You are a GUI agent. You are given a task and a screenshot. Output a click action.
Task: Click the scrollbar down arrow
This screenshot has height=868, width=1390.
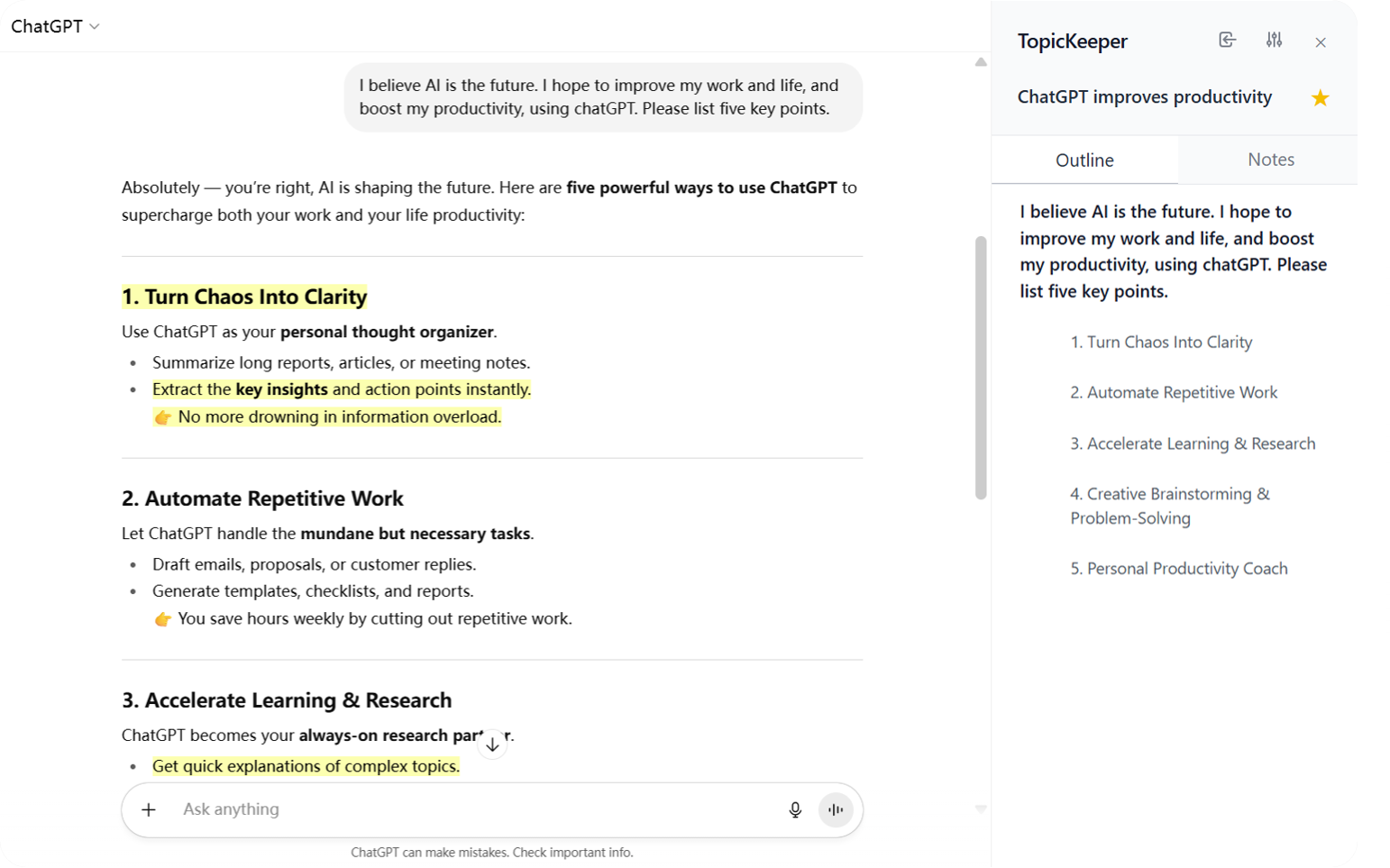981,809
